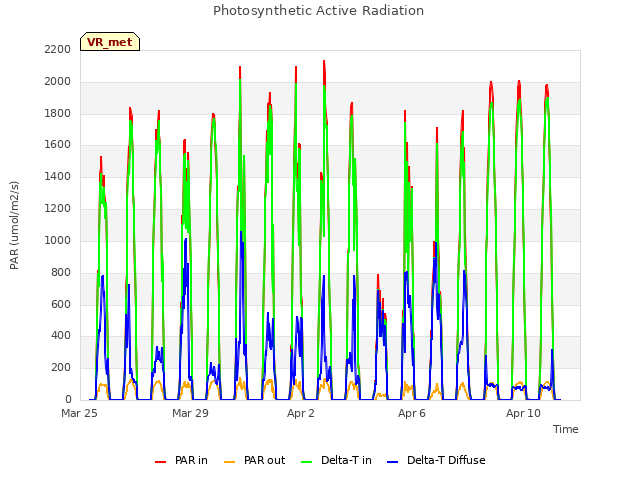Click the VR_met annotation label
This screenshot has height=480, width=640.
110,42
